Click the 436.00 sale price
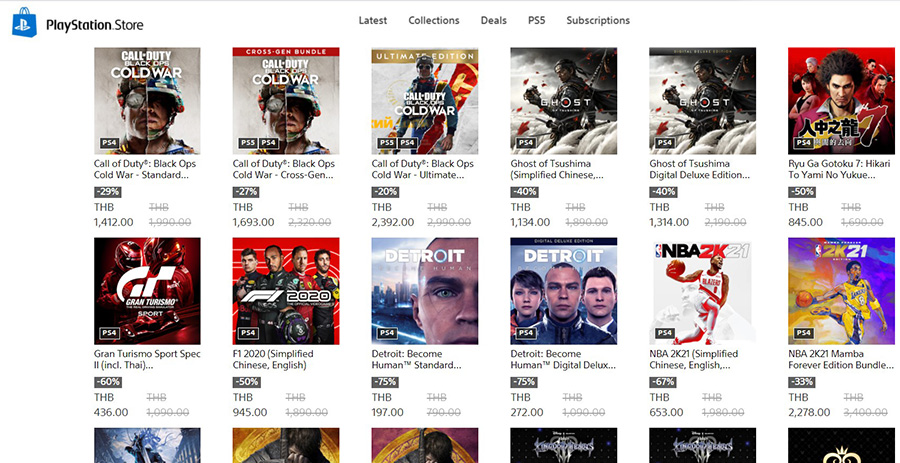Viewport: 900px width, 463px height. [x=111, y=412]
